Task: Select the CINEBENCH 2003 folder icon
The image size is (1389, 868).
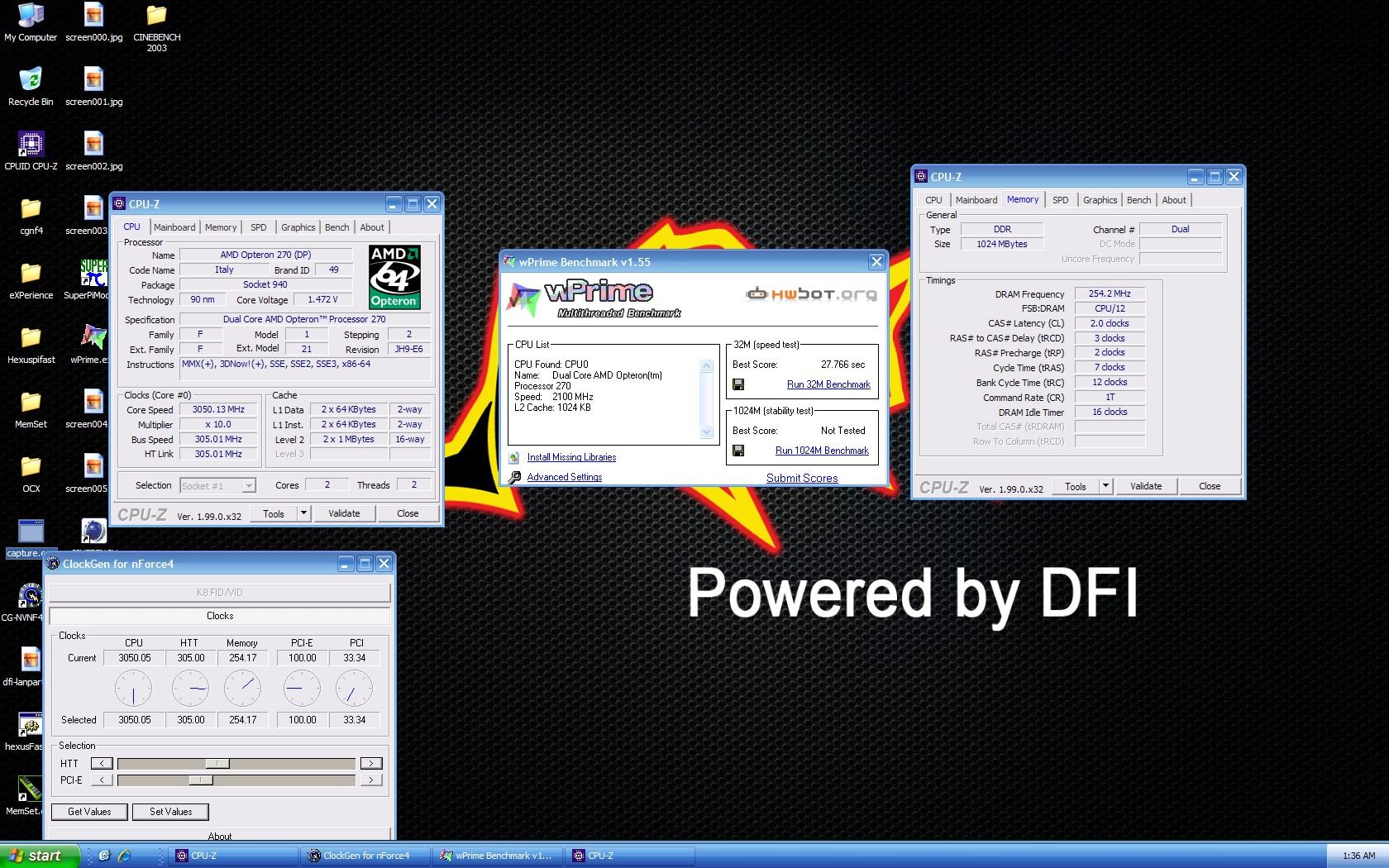Action: coord(156,27)
